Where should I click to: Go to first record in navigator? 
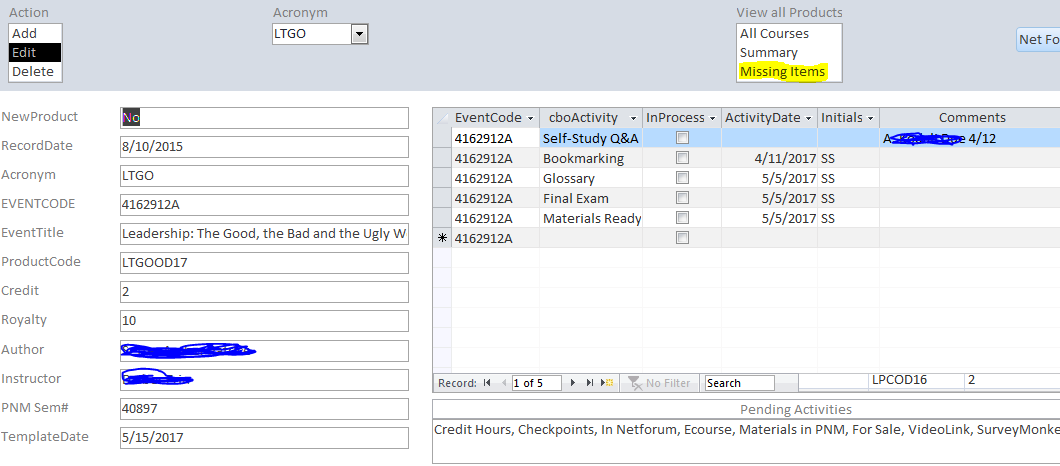(487, 383)
